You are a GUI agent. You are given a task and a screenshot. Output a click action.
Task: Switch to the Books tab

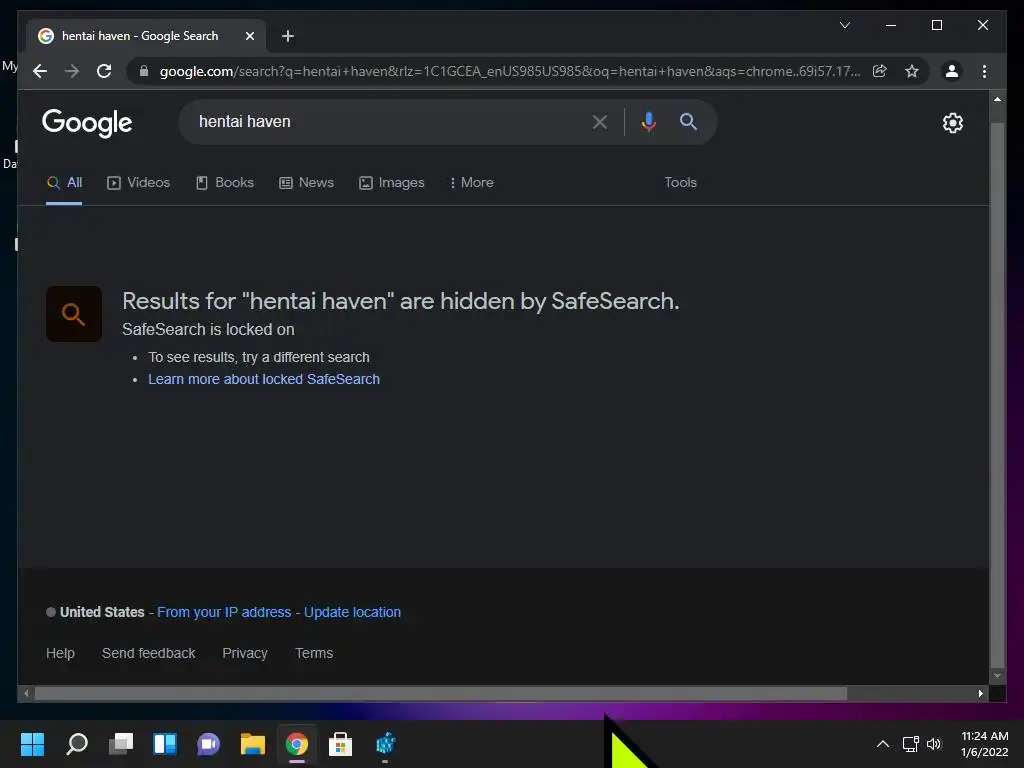pos(225,183)
